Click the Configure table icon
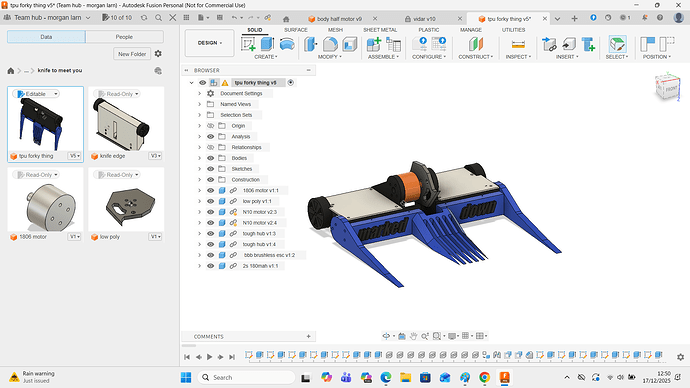 (439, 44)
